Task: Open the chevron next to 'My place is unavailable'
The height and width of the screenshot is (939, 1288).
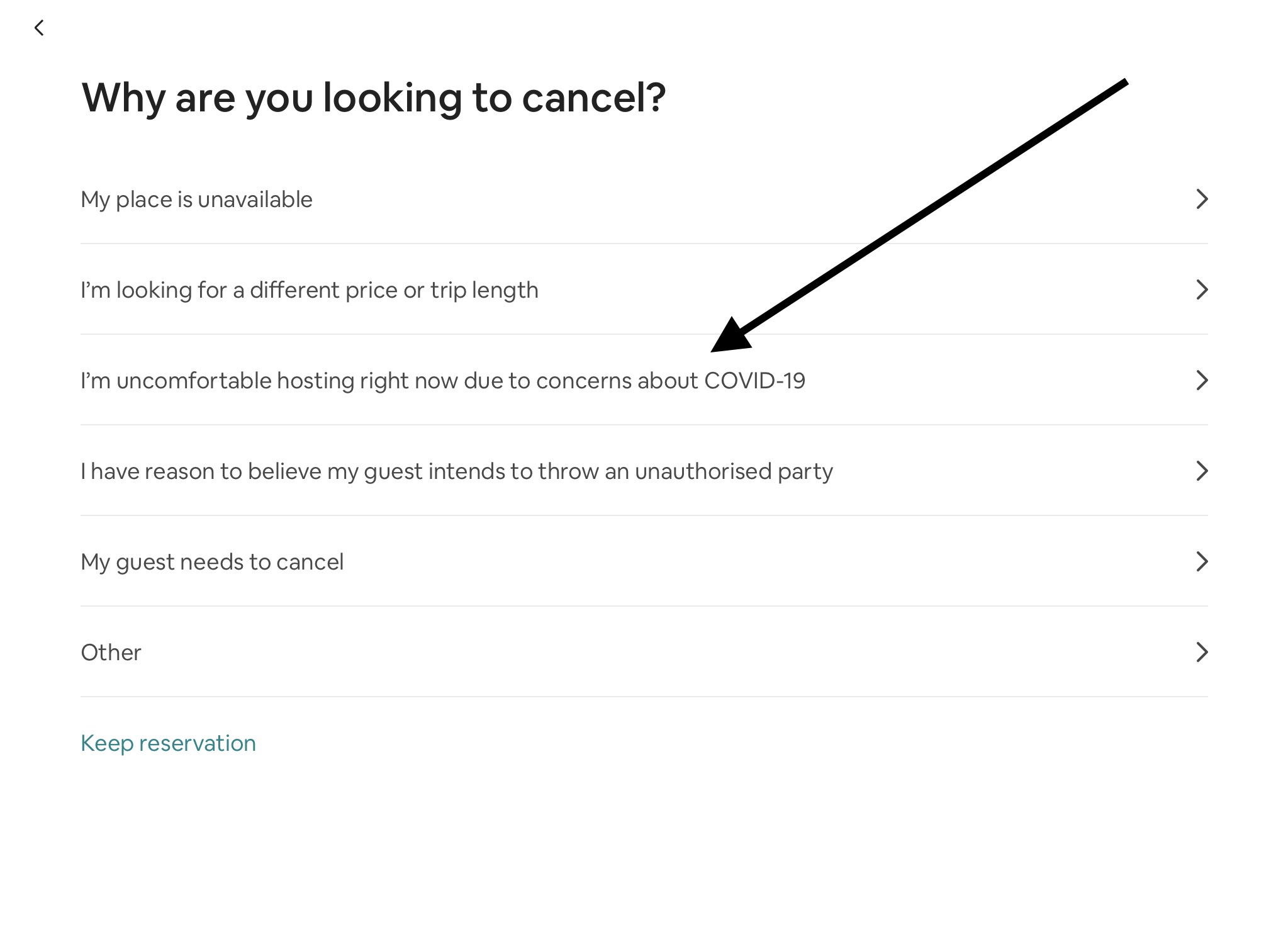Action: [x=1202, y=199]
